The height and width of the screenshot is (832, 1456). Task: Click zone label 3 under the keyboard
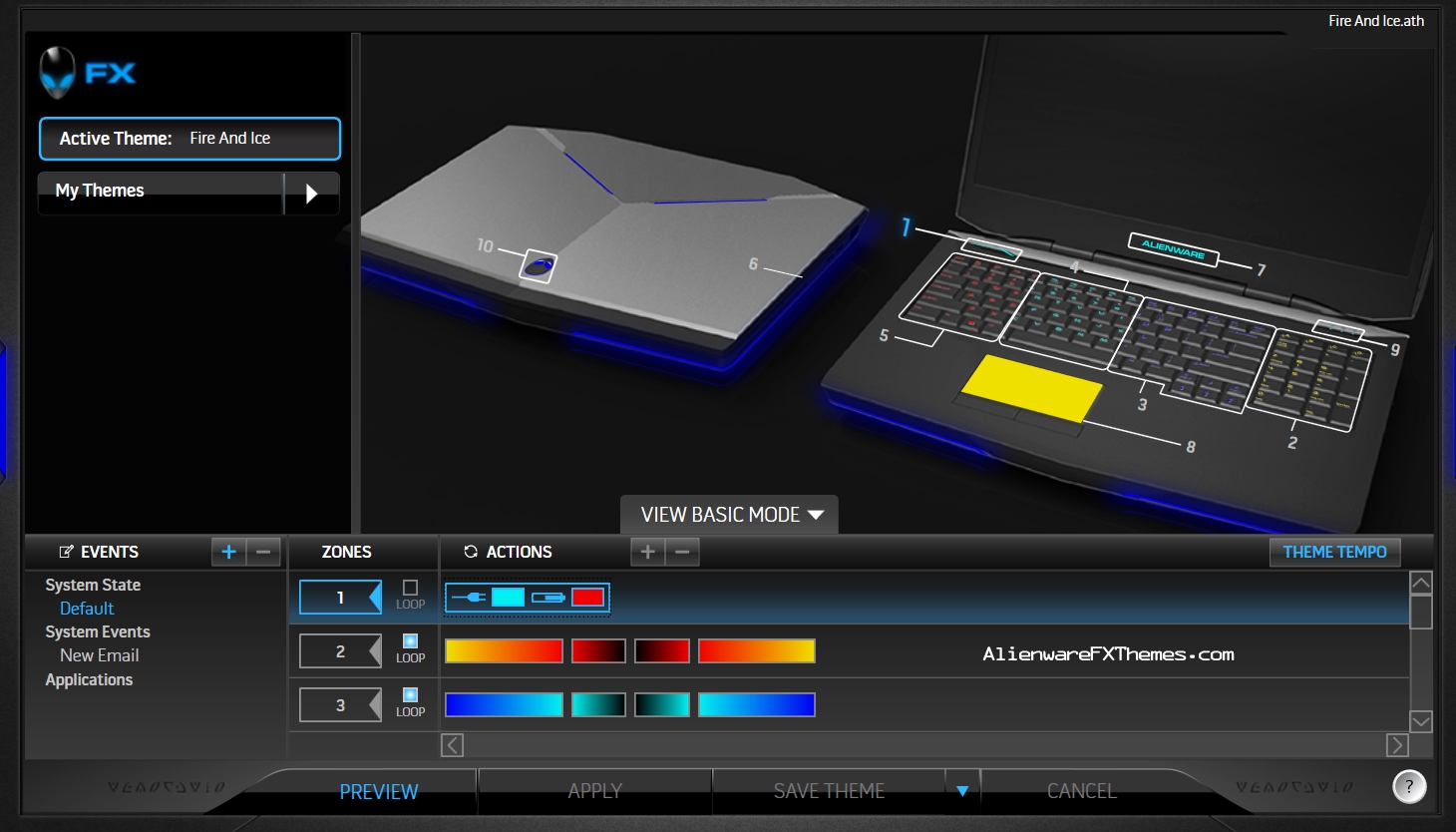pyautogui.click(x=1142, y=404)
